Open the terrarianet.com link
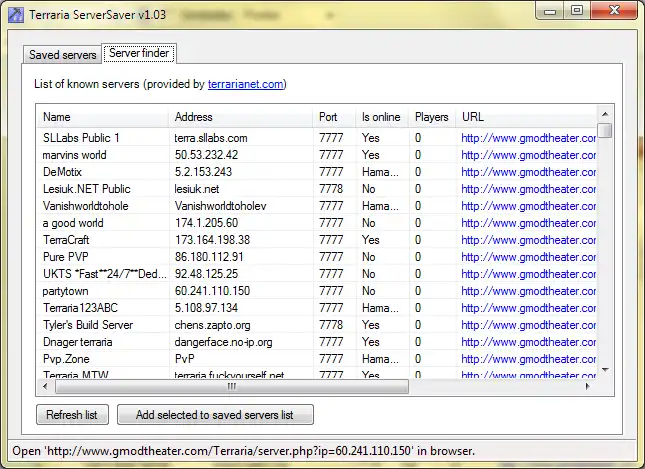 [246, 84]
